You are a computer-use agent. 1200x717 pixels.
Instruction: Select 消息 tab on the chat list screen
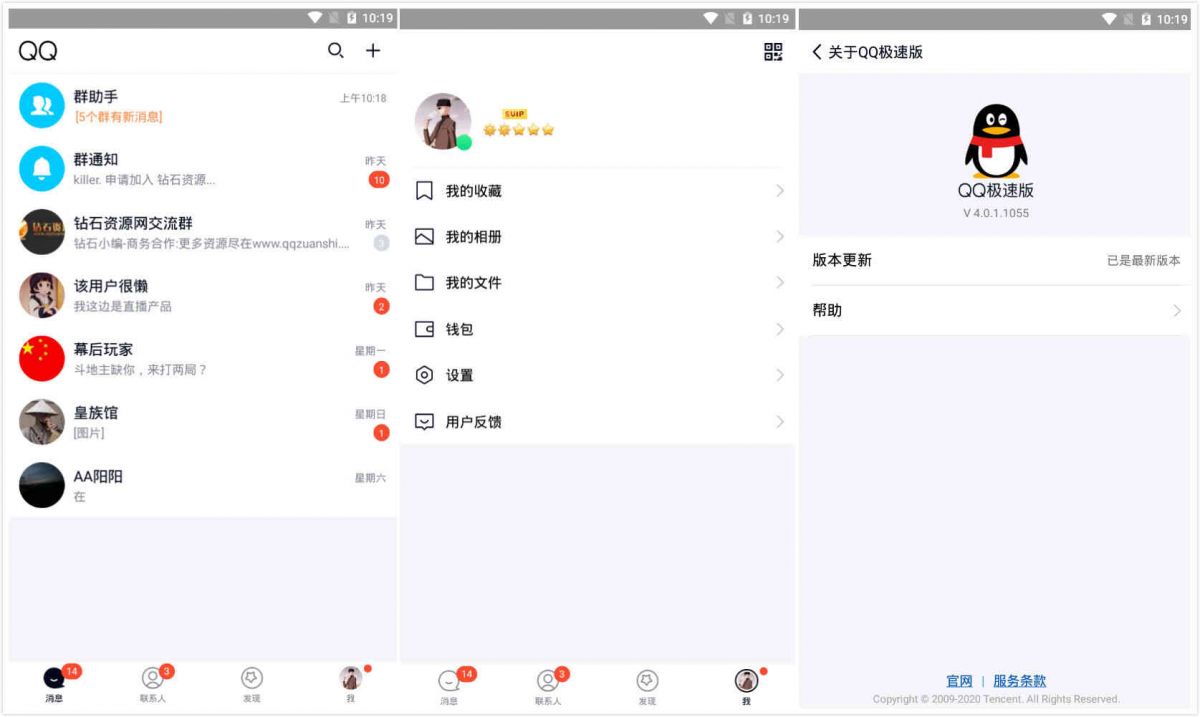click(x=54, y=684)
